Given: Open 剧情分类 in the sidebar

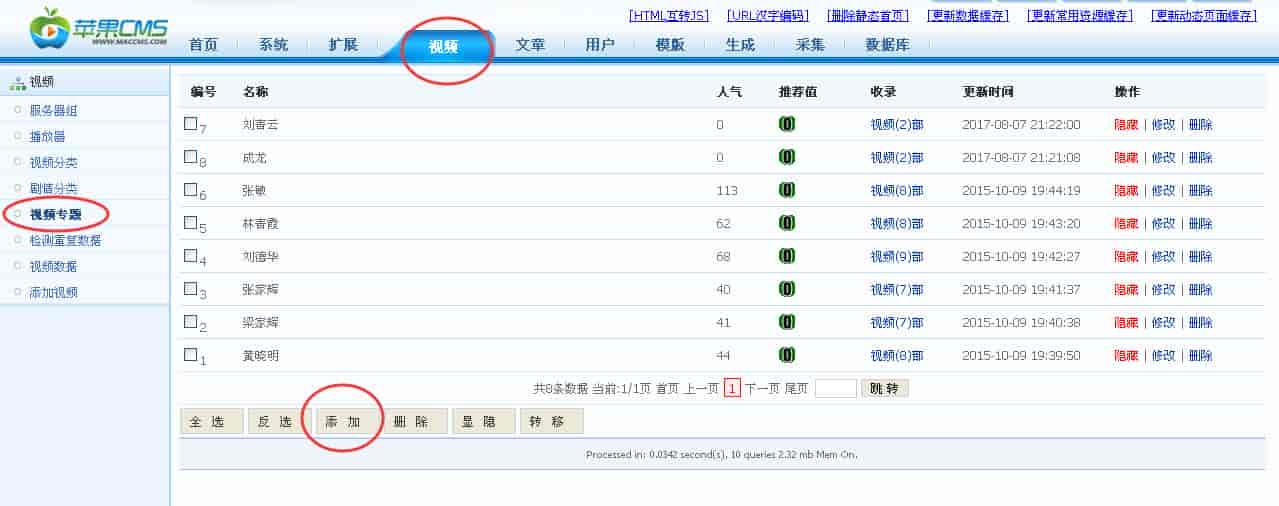Looking at the screenshot, I should [x=53, y=188].
